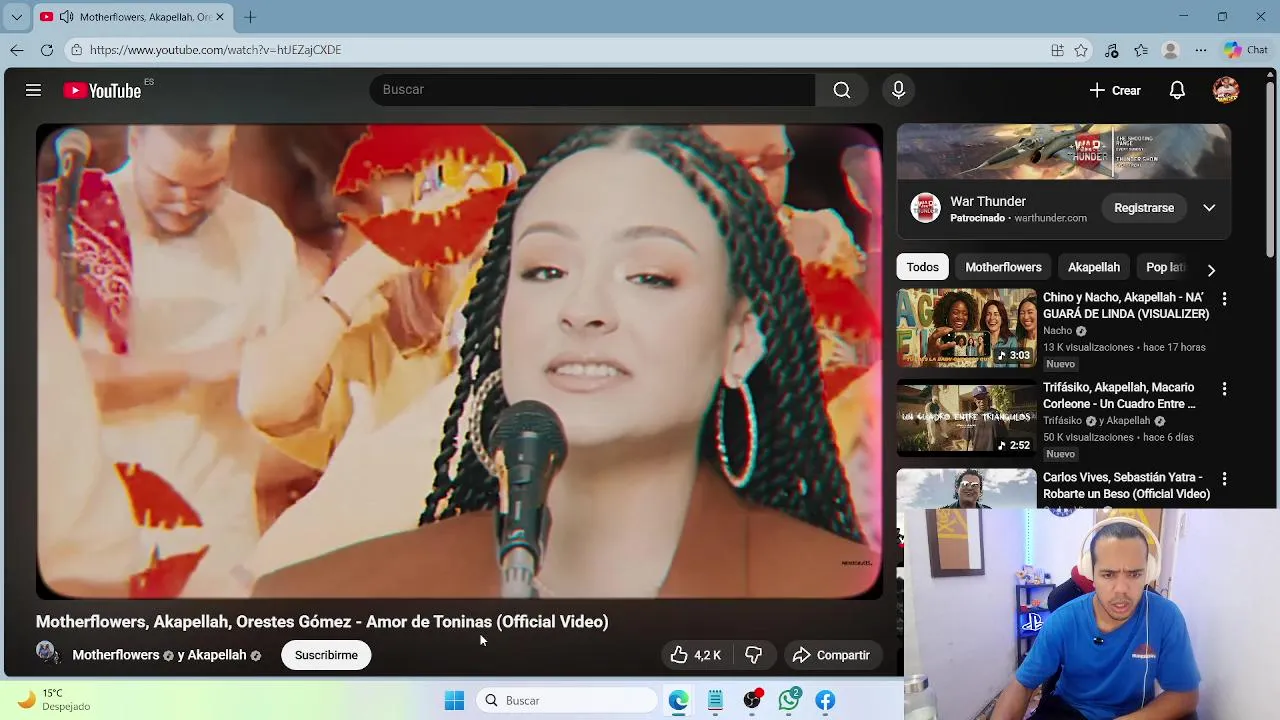
Task: Click the Registrarse button on the War Thunder ad
Action: (x=1144, y=208)
